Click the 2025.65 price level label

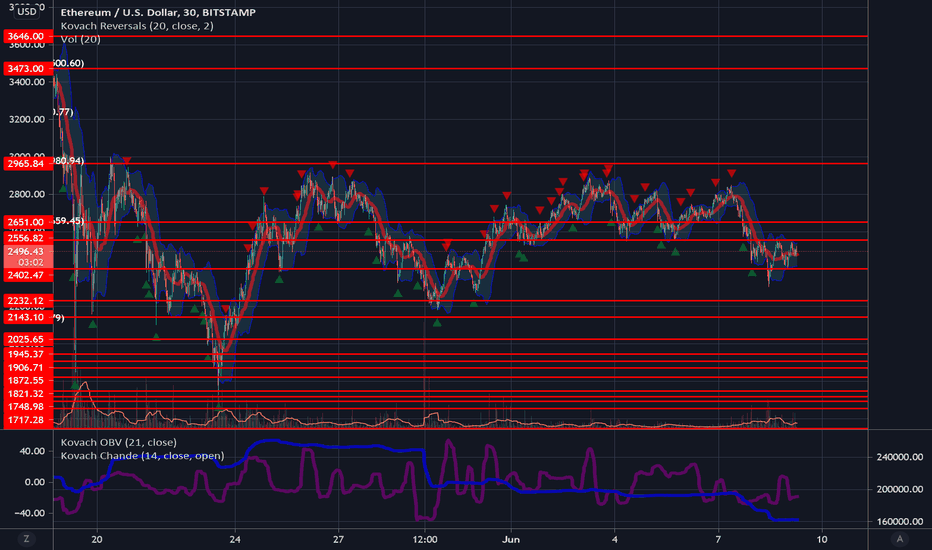28,340
